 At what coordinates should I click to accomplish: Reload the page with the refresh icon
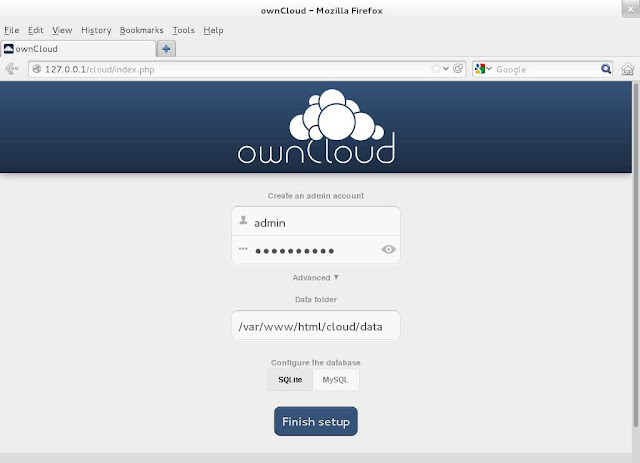pyautogui.click(x=458, y=69)
